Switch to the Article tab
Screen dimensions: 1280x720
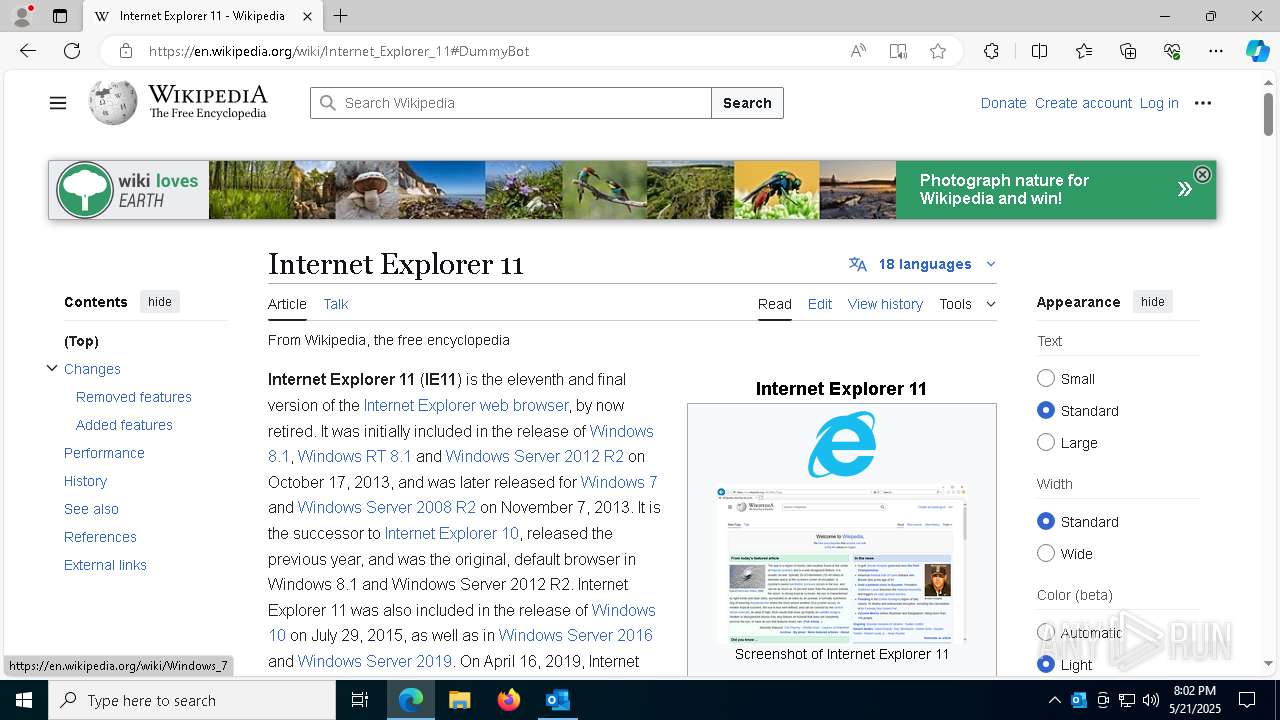287,304
